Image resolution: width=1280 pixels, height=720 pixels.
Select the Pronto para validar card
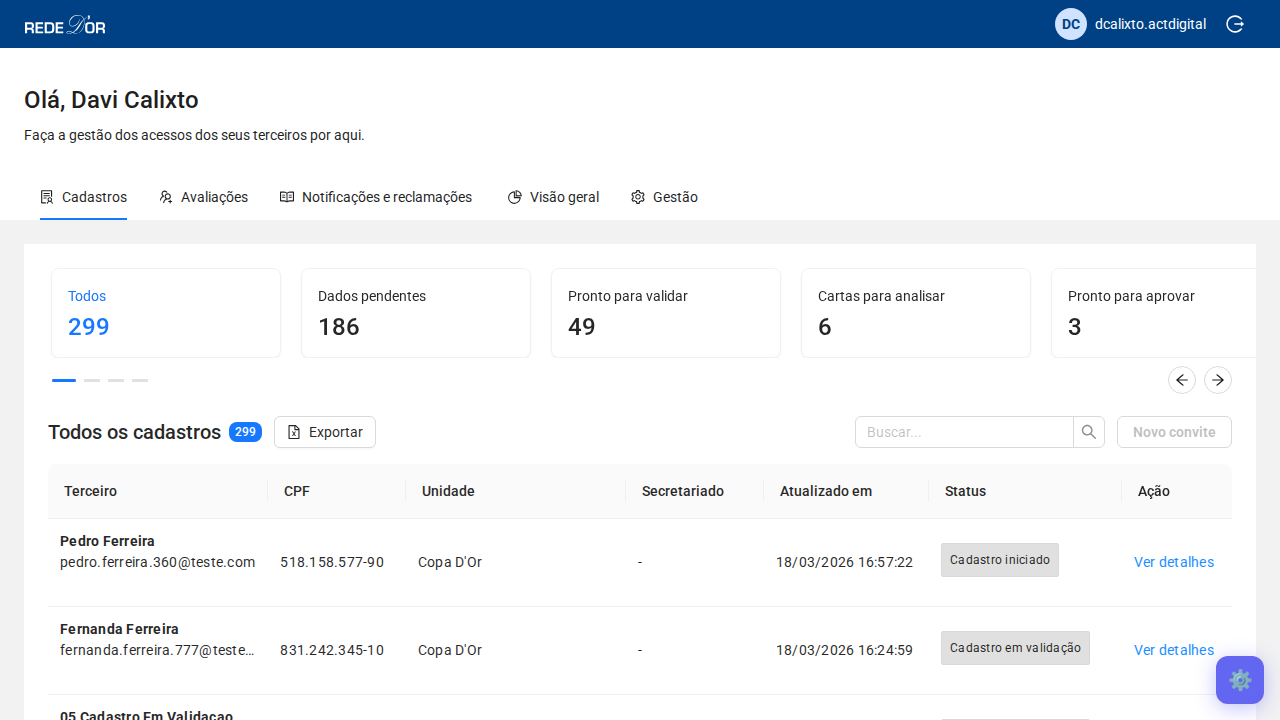click(x=665, y=313)
